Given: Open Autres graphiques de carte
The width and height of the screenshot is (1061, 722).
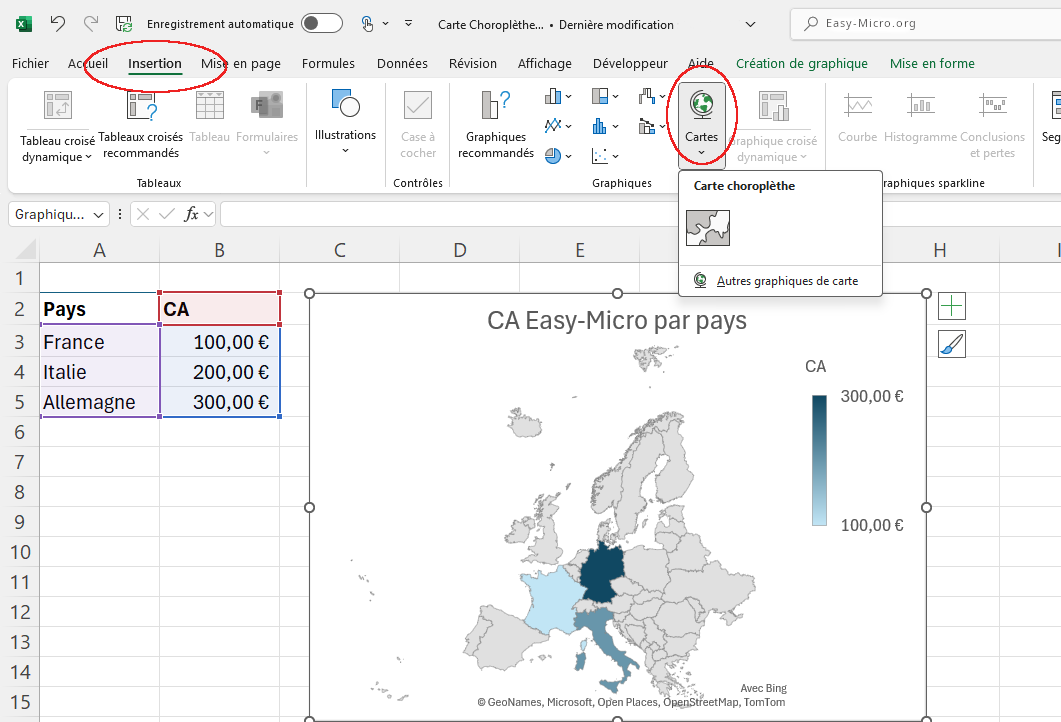Looking at the screenshot, I should click(x=780, y=281).
